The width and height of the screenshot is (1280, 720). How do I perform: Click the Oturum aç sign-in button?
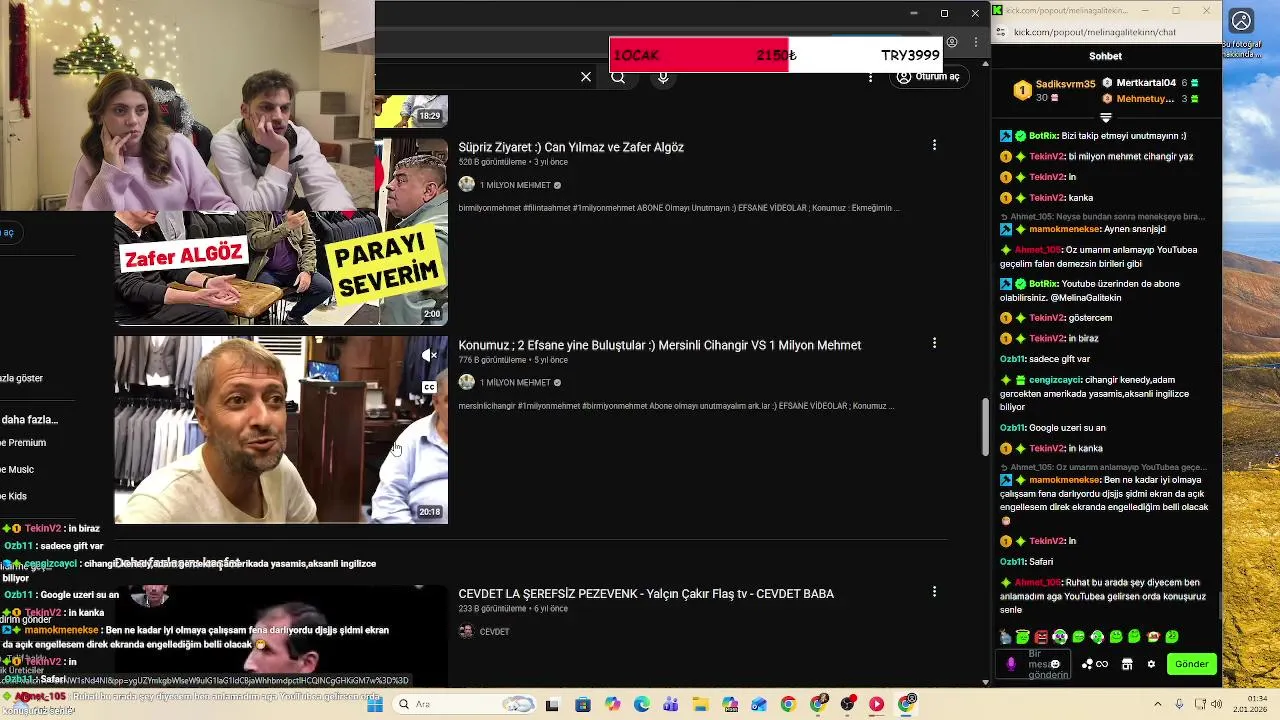[928, 77]
